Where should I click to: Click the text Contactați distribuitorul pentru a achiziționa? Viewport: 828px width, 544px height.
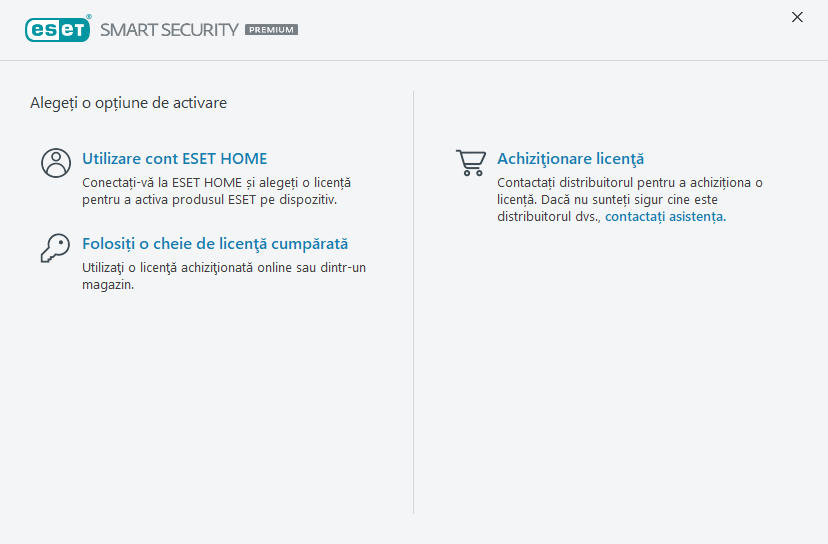coord(630,183)
